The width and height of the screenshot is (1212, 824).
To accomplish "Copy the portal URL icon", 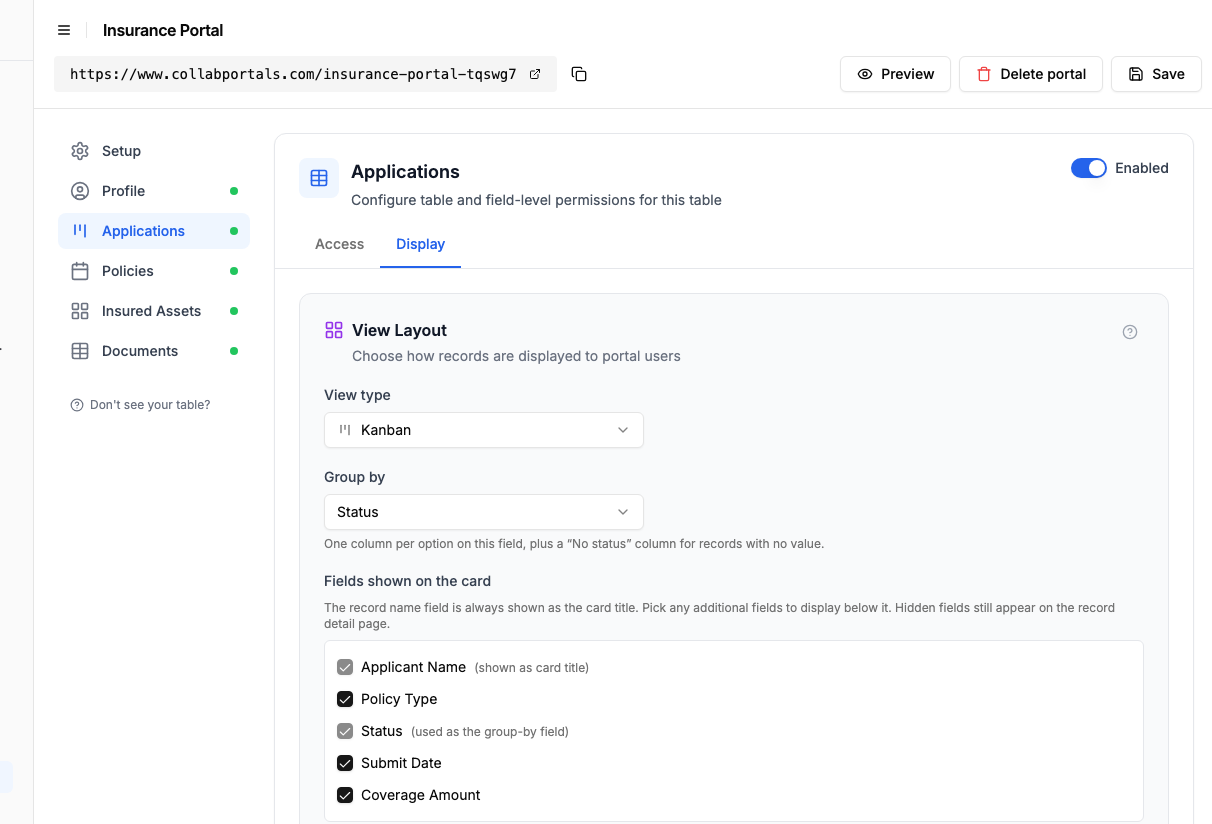I will tap(579, 74).
